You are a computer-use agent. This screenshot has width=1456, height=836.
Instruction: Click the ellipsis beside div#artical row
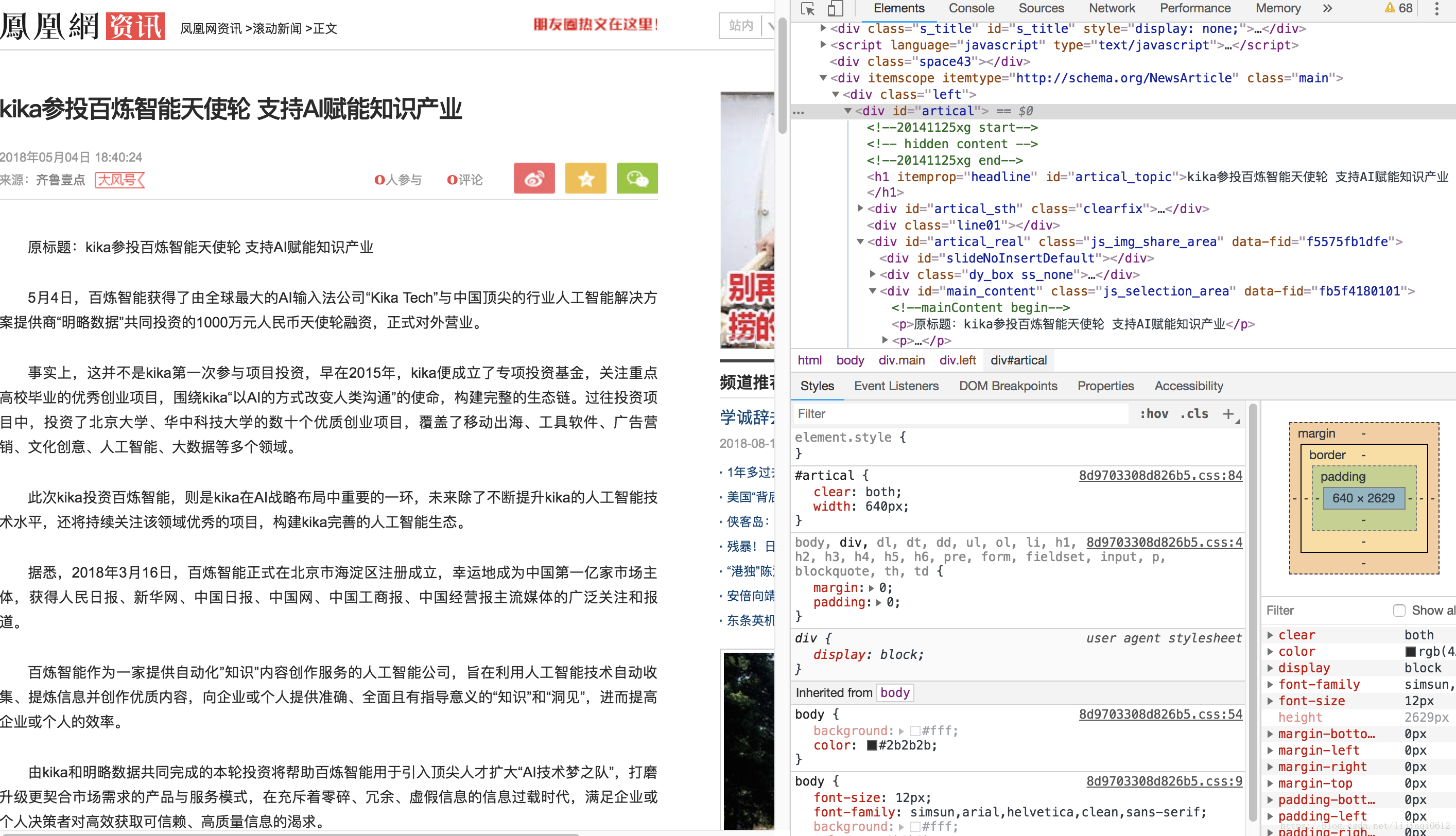click(x=799, y=112)
